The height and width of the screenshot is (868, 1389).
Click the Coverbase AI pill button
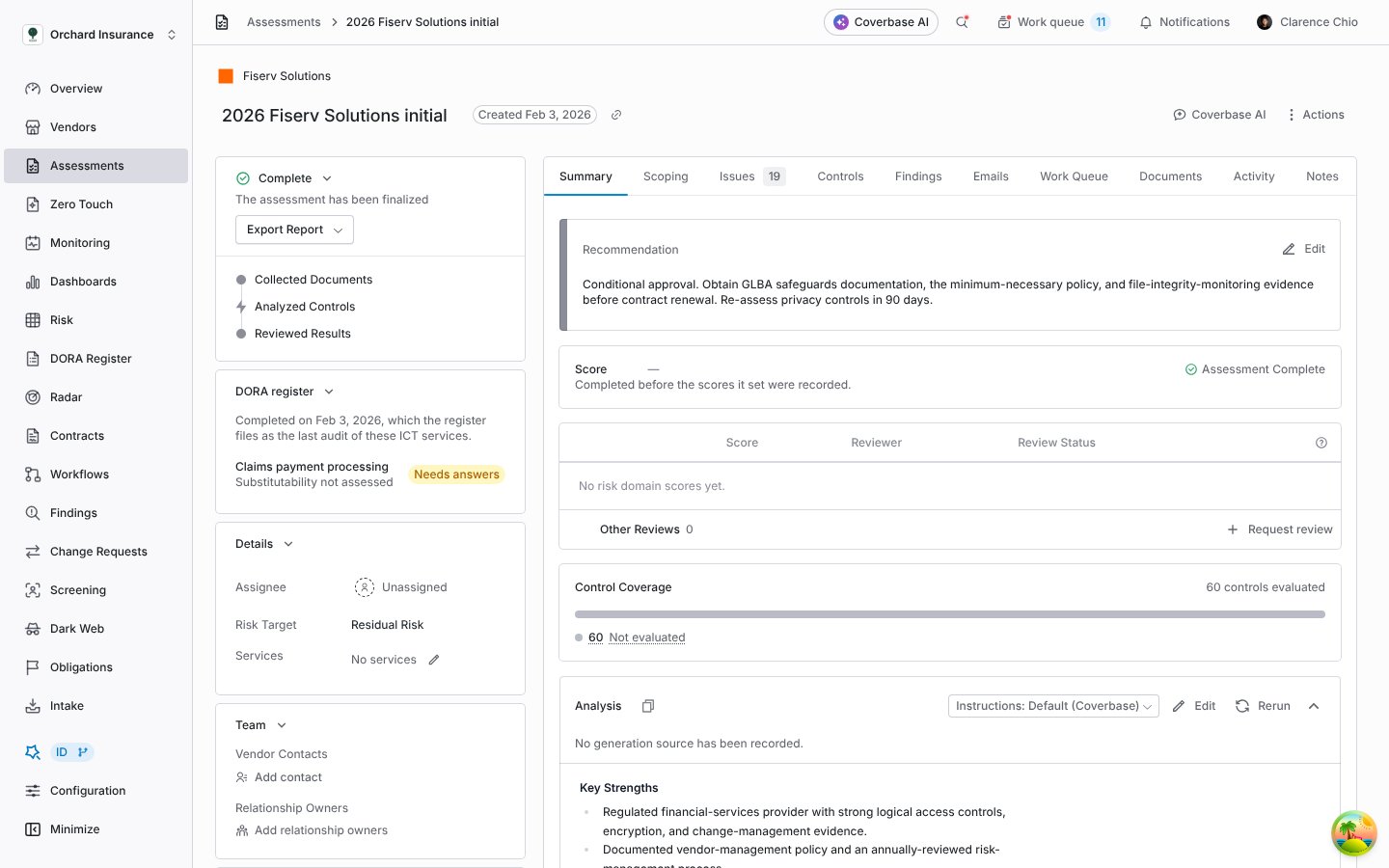tap(881, 22)
